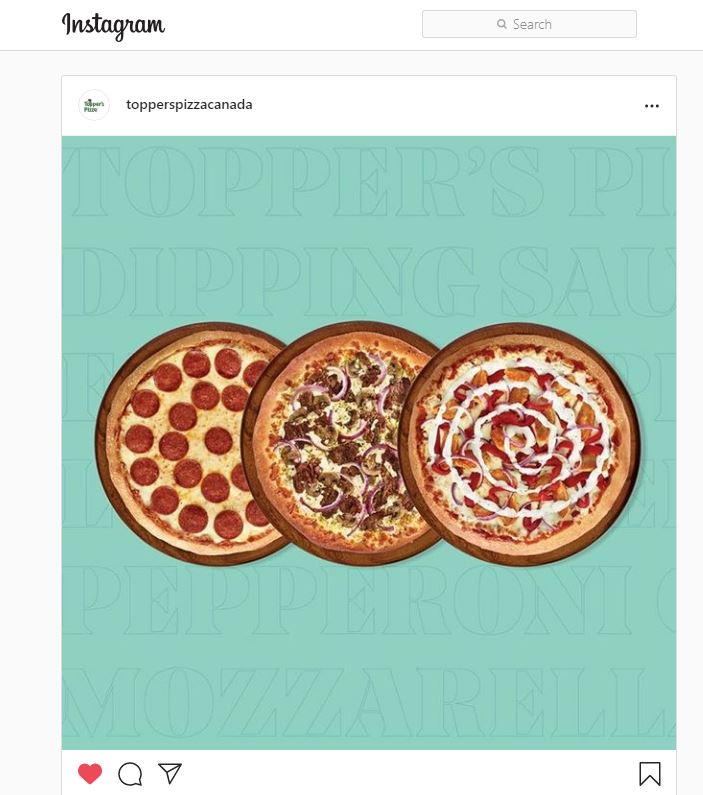Open the Topper's Pizza profile avatar
This screenshot has height=795, width=703.
pos(94,105)
